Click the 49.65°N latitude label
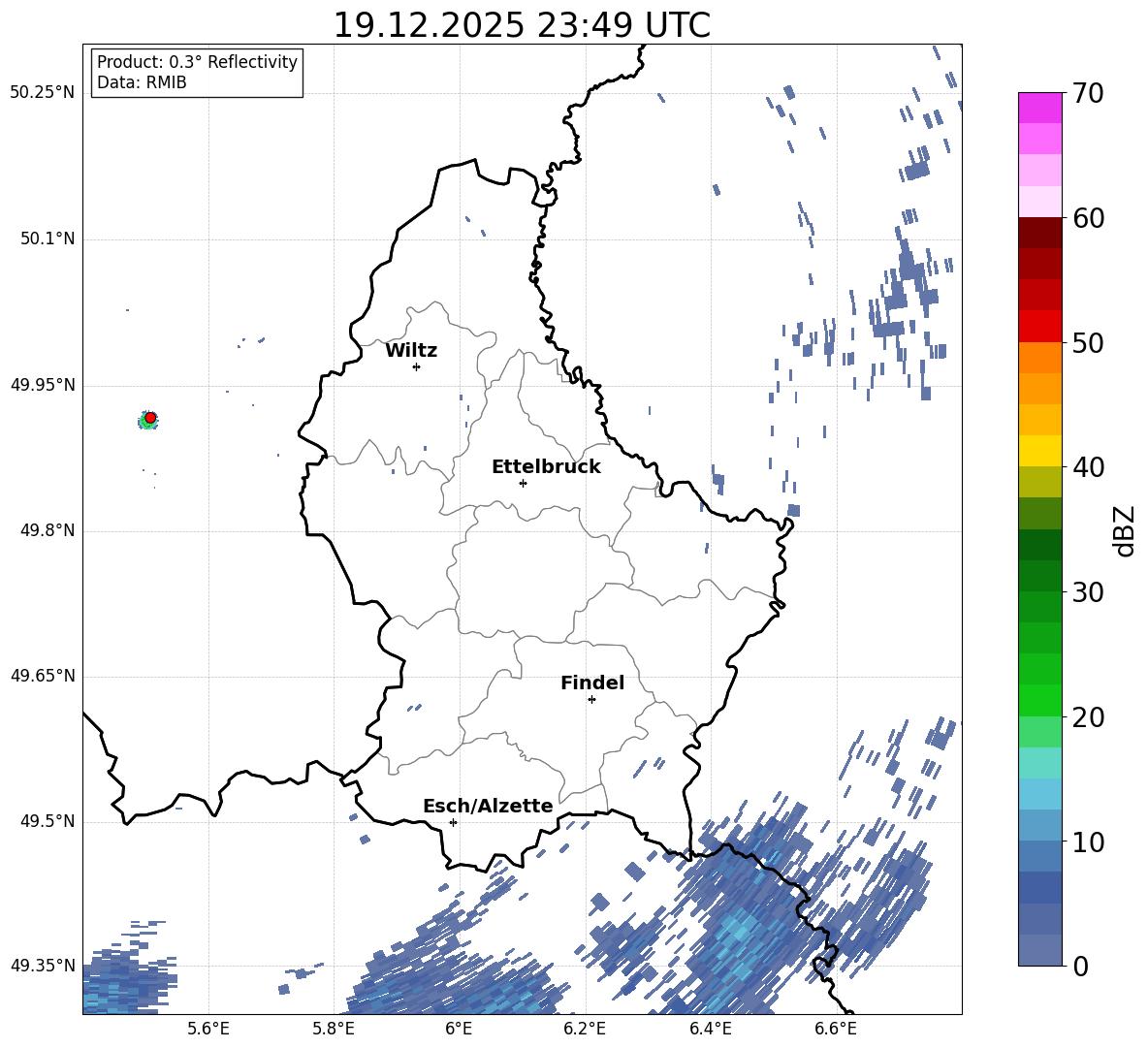1148x1048 pixels. (43, 675)
